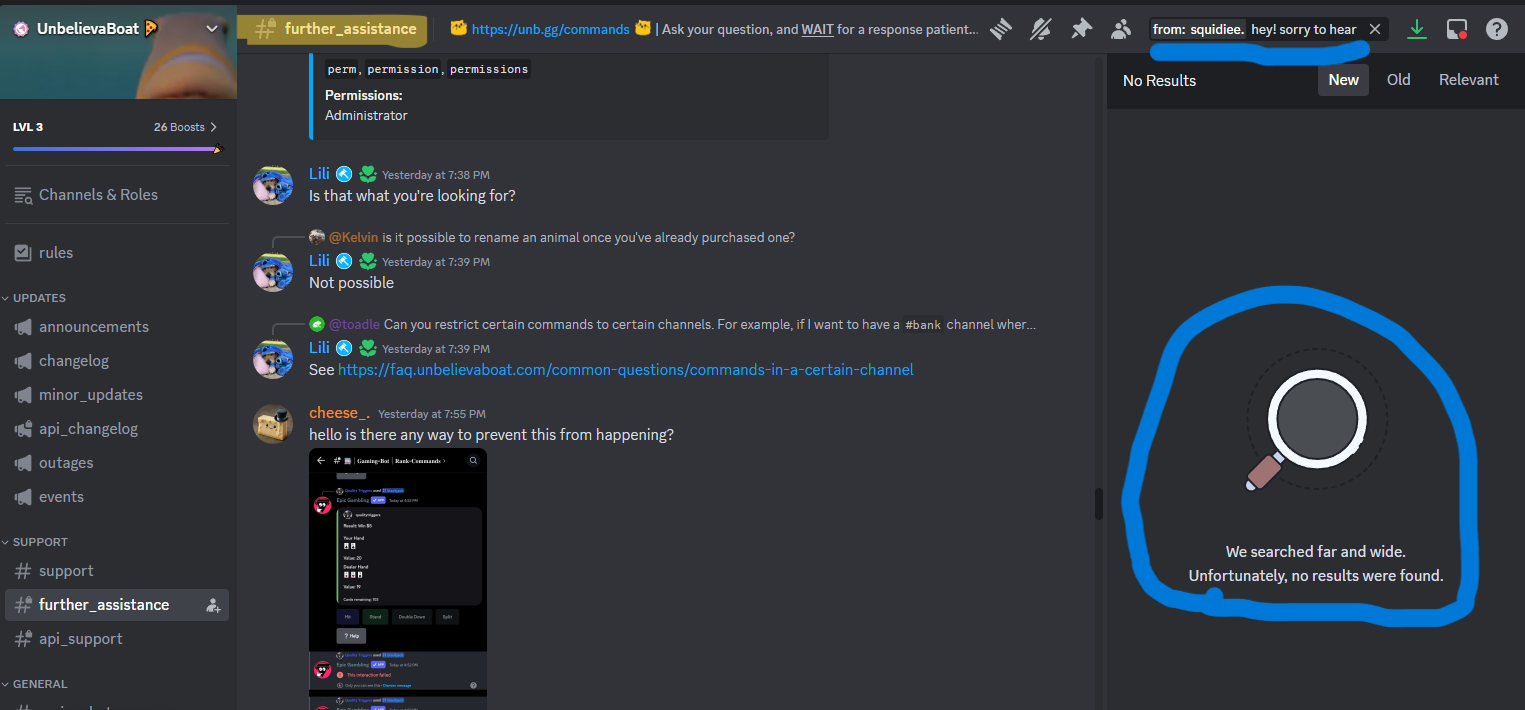Click Lili username on 'Not possible' message

click(x=319, y=261)
